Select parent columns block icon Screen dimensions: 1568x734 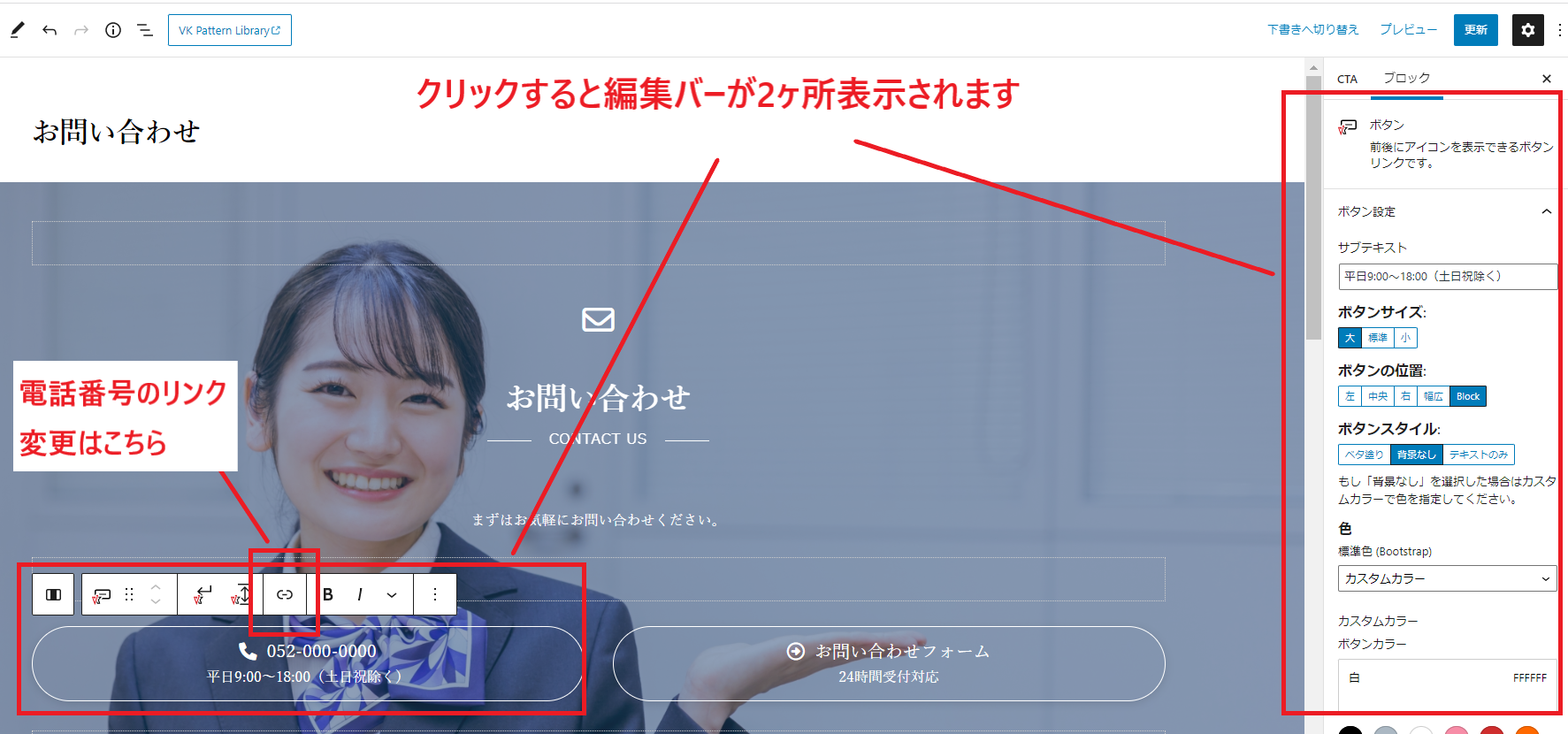tap(54, 594)
